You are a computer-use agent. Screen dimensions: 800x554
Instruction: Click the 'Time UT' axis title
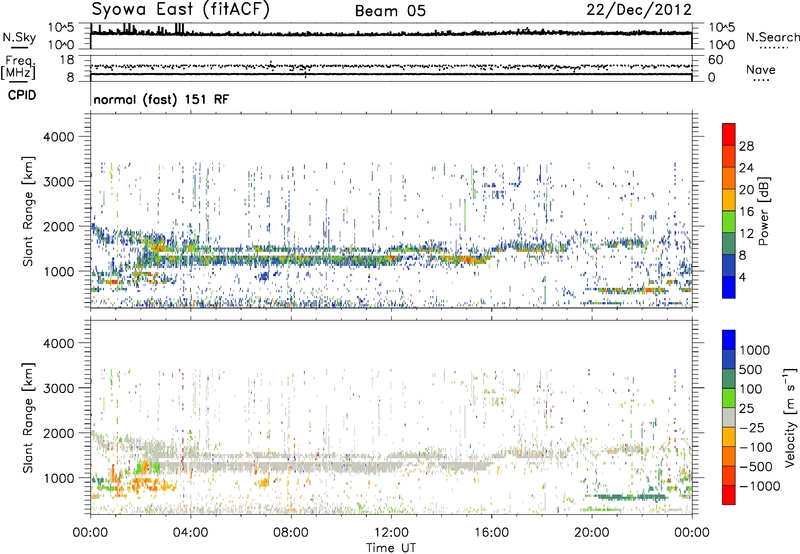click(x=391, y=548)
